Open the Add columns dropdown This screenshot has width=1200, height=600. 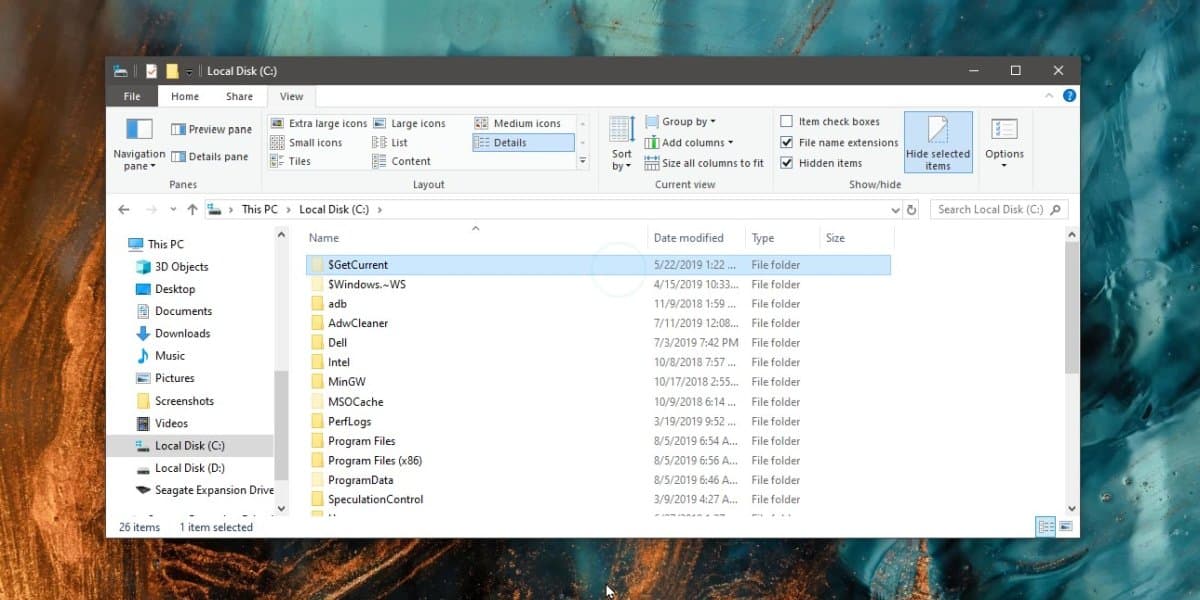tap(689, 143)
